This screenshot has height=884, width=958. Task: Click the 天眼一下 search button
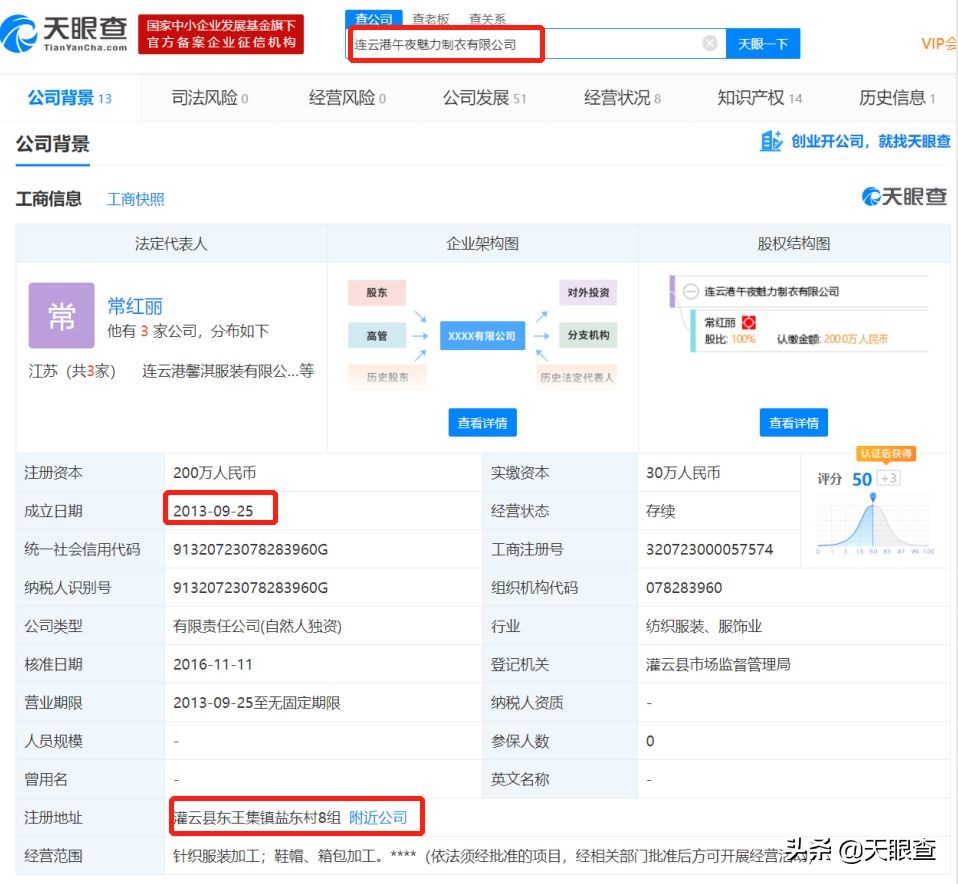coord(764,43)
